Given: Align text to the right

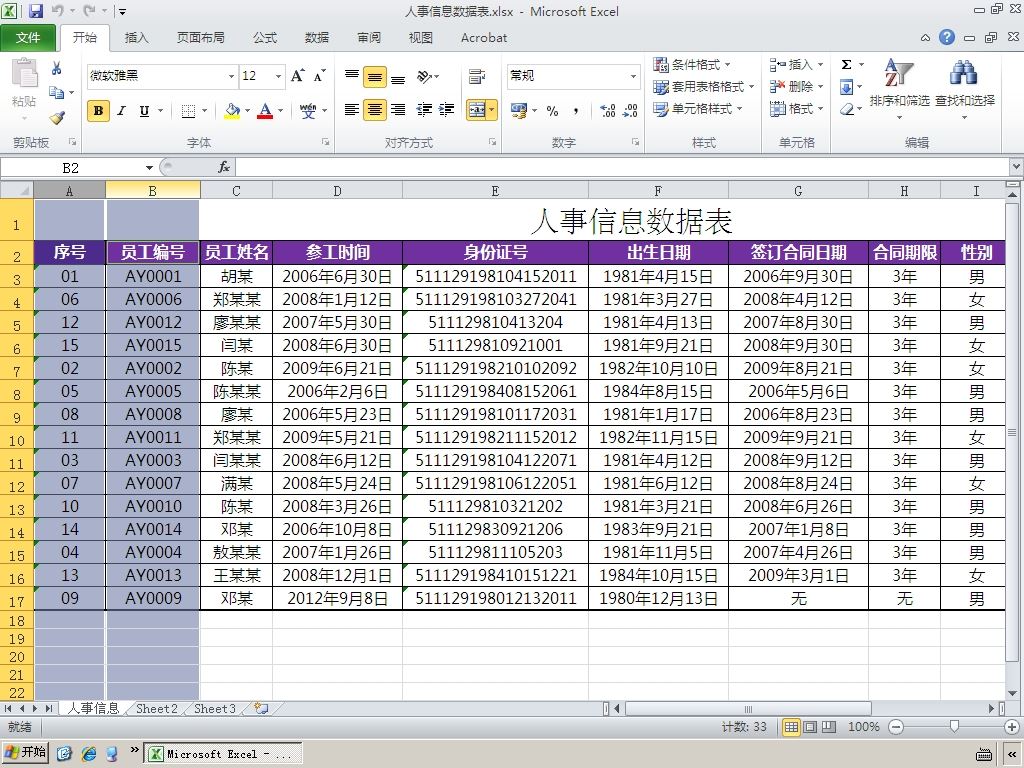Looking at the screenshot, I should click(398, 110).
